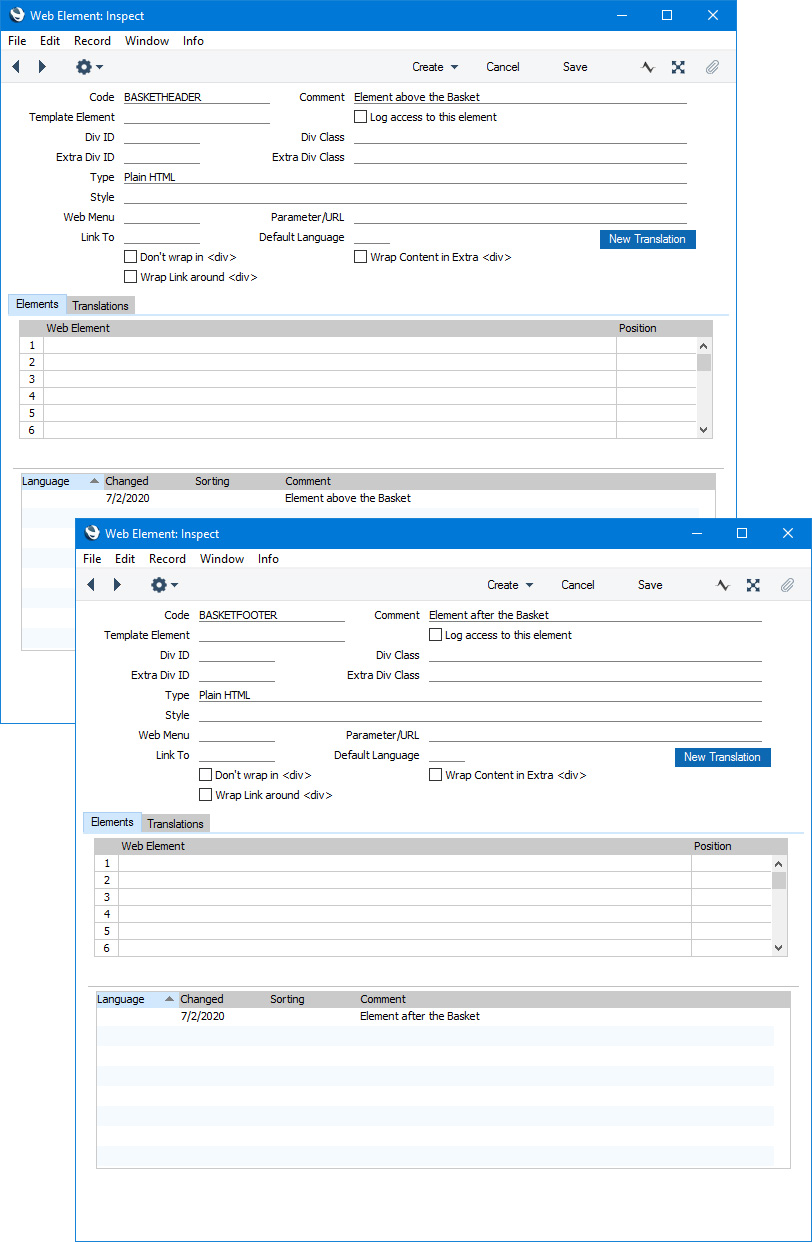This screenshot has height=1242, width=812.
Task: Go to next record in BASKETFOOTER window
Action: pyautogui.click(x=117, y=585)
